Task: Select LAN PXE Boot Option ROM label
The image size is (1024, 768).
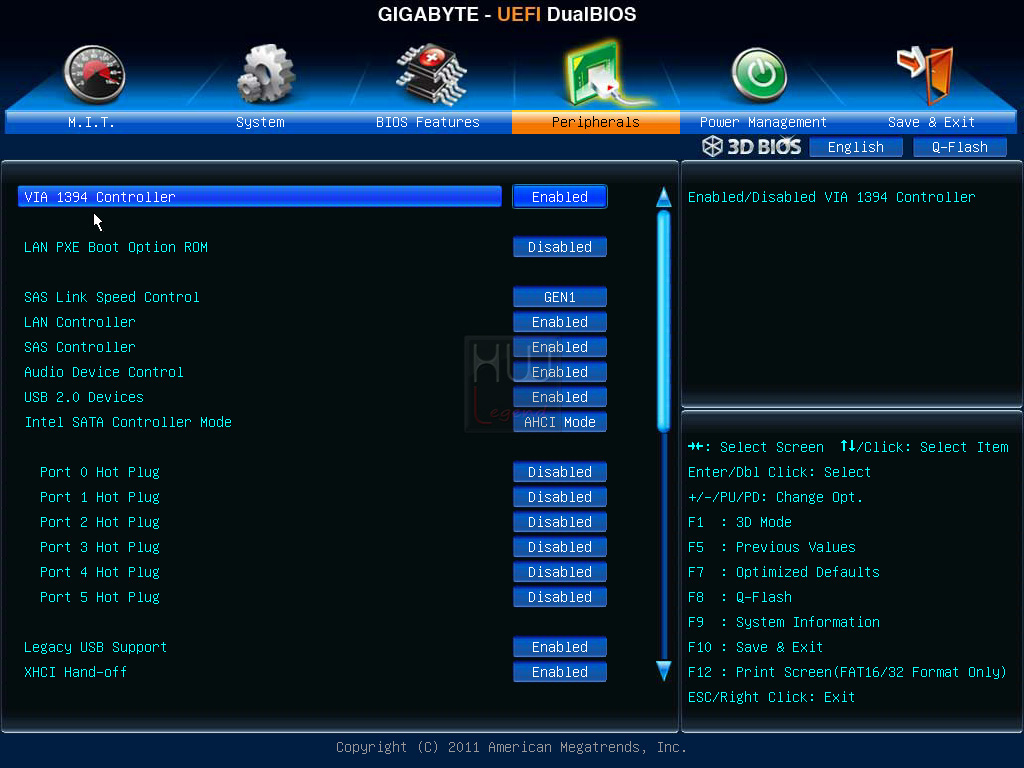Action: 116,247
